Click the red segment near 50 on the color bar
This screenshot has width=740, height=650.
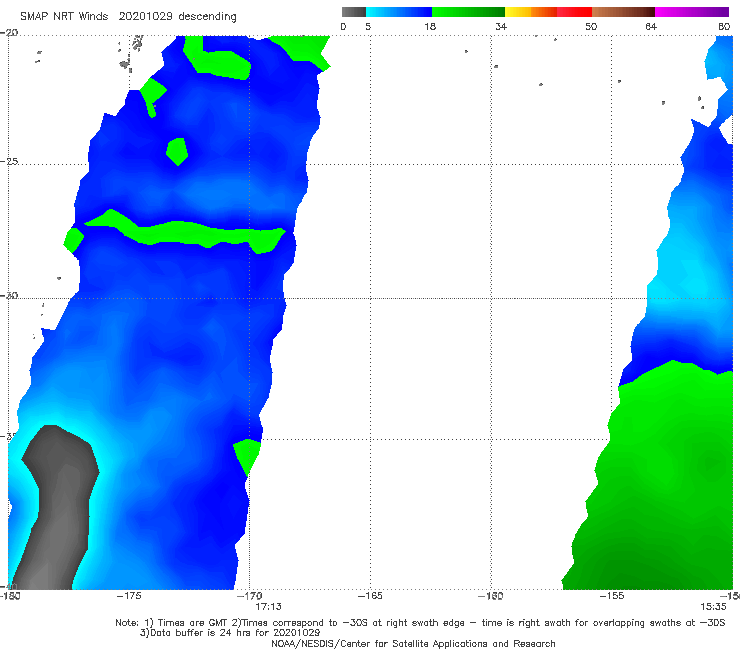tap(574, 12)
